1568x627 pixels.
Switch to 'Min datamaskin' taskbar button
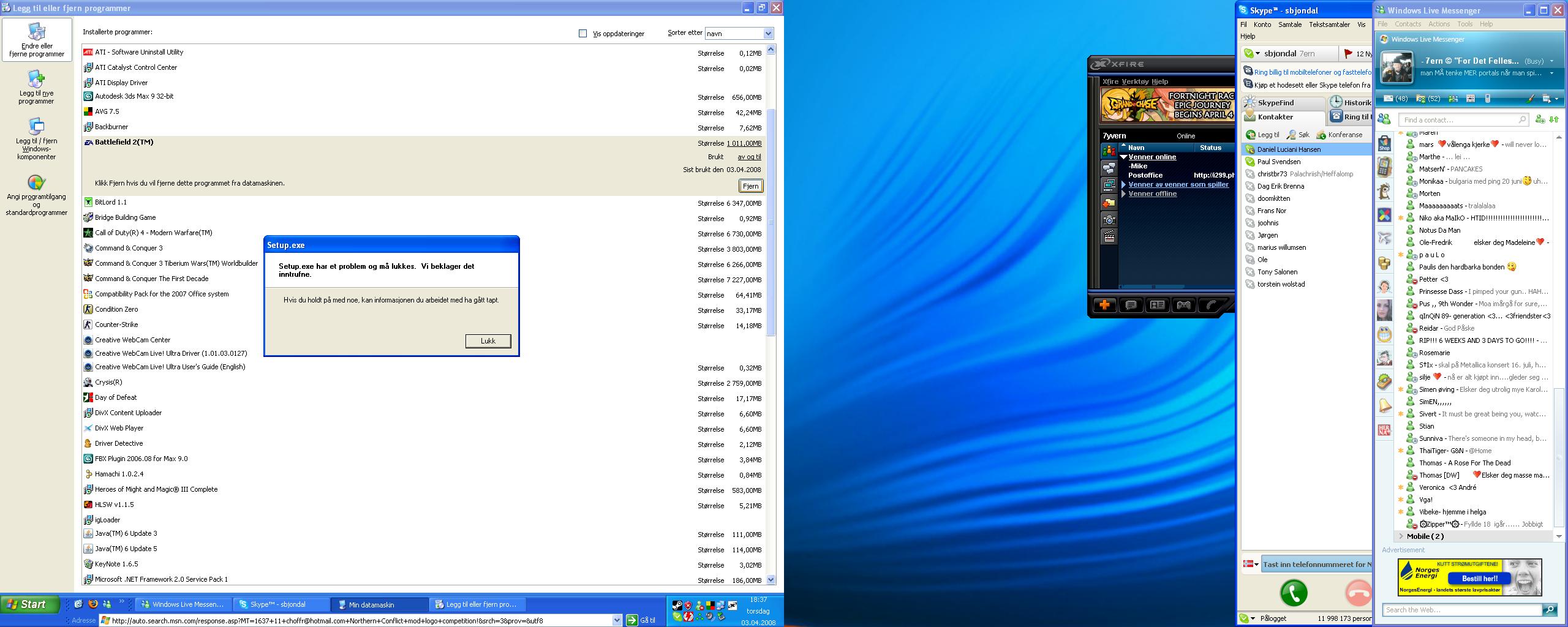(380, 604)
